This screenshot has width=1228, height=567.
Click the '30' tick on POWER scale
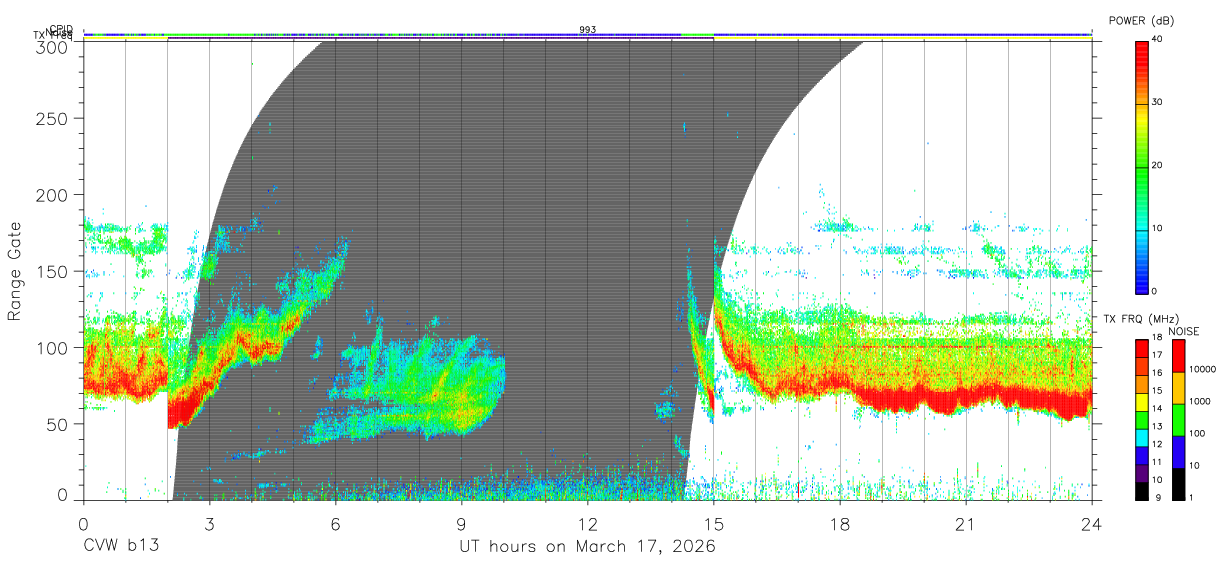click(1157, 103)
